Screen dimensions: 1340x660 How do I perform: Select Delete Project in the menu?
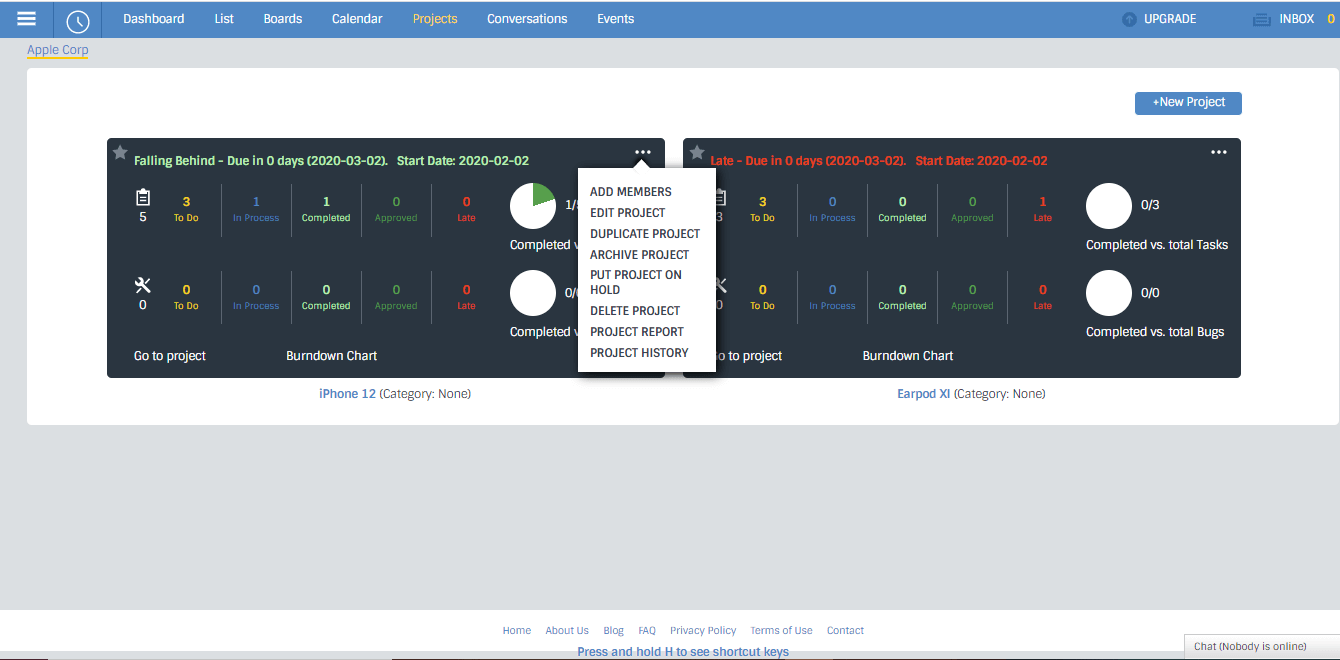point(635,311)
